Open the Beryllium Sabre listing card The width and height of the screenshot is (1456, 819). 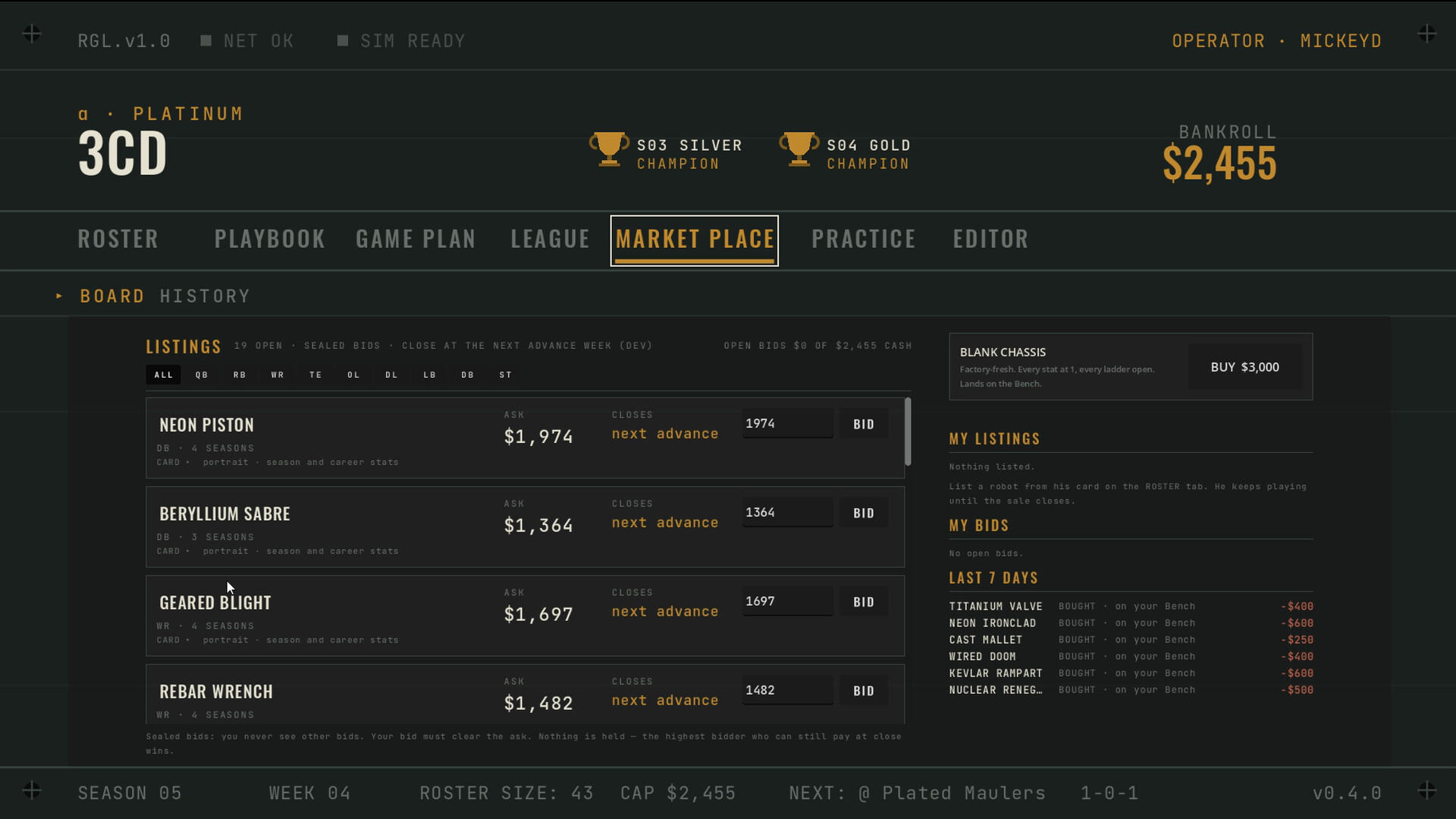click(525, 526)
